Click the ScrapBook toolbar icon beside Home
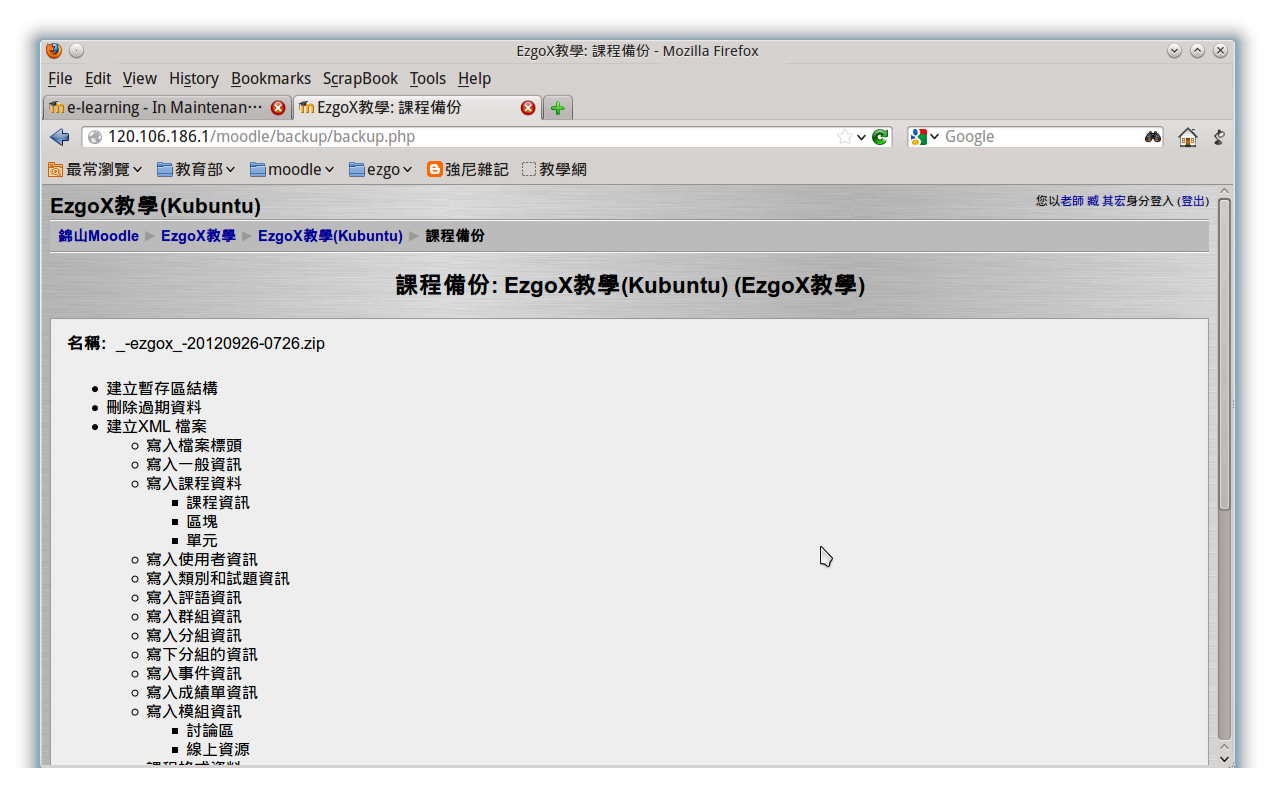The image size is (1275, 809). click(x=1219, y=137)
